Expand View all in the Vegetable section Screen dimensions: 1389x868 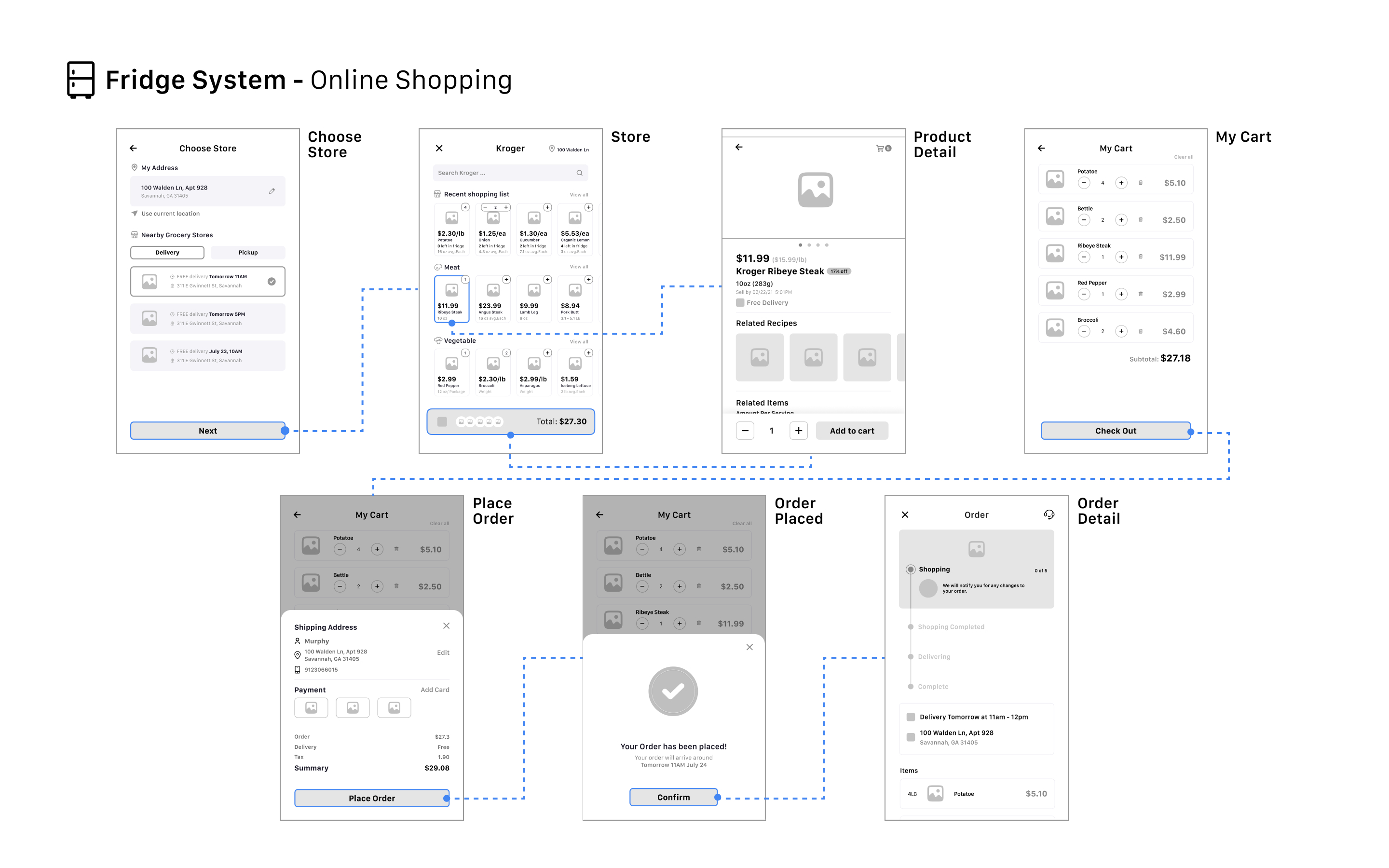(579, 341)
